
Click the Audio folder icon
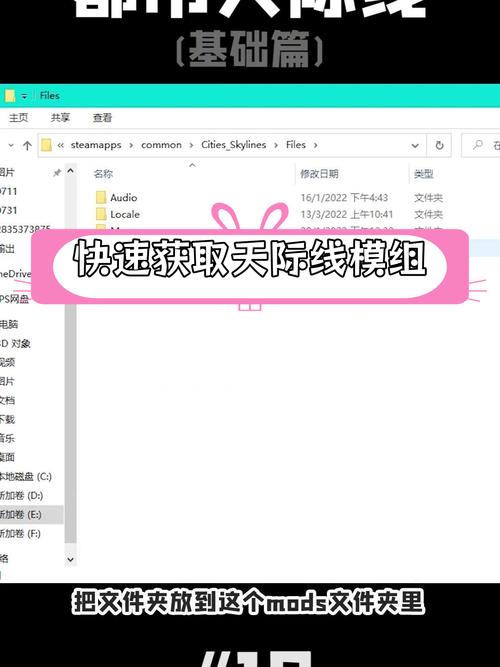(x=101, y=197)
